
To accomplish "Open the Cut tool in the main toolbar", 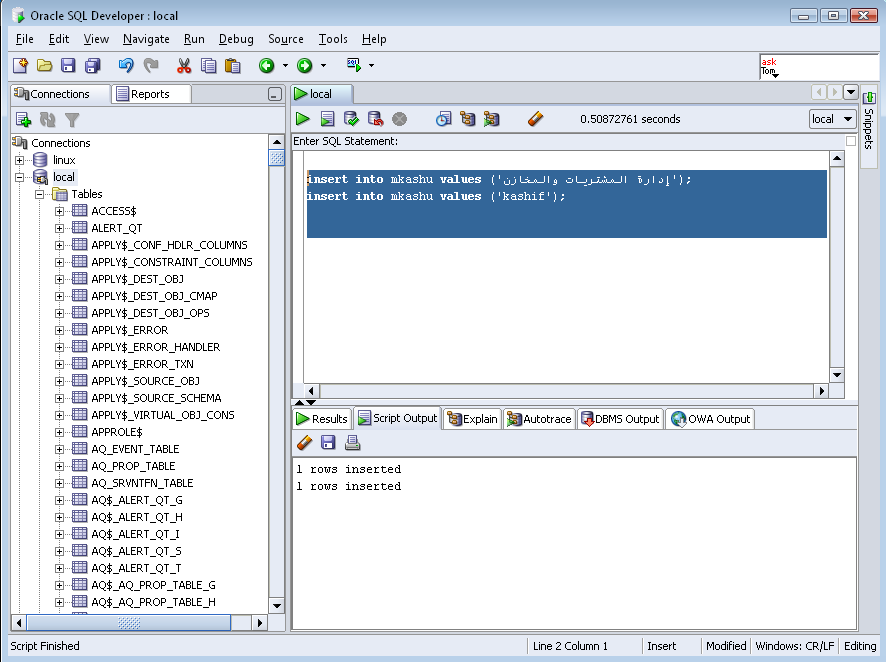I will (x=184, y=65).
